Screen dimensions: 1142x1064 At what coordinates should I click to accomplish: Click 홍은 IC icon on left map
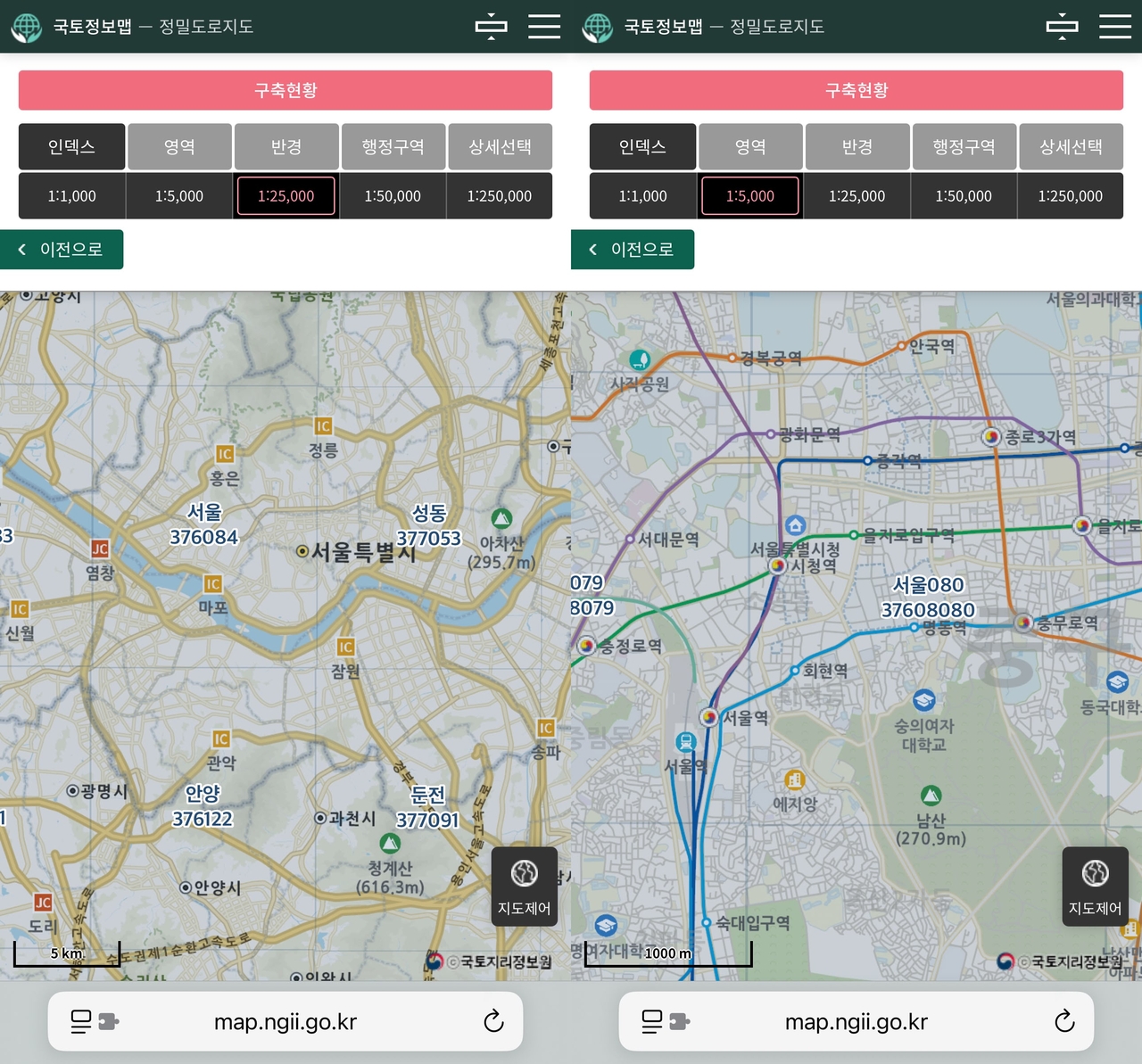tap(225, 454)
